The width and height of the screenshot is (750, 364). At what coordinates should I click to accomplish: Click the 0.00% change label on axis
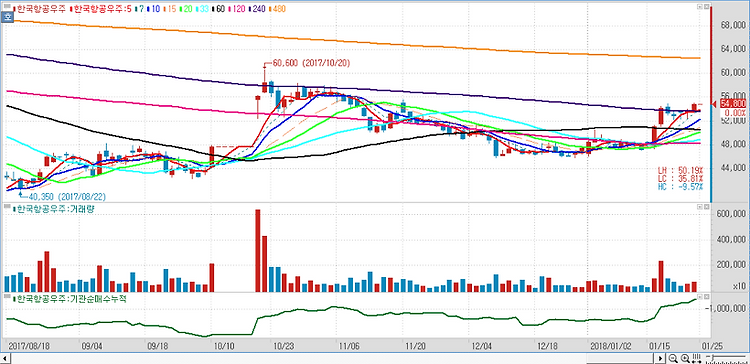tap(735, 112)
